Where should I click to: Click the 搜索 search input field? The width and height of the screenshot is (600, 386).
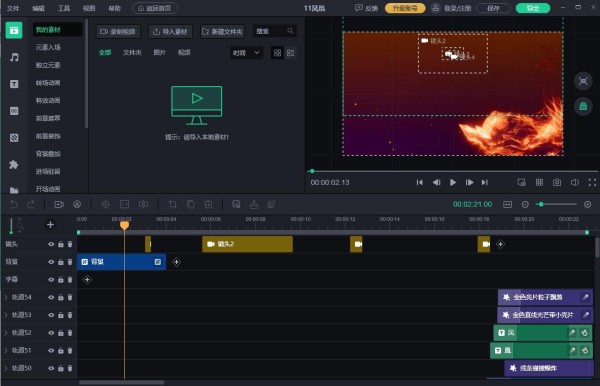(x=274, y=31)
